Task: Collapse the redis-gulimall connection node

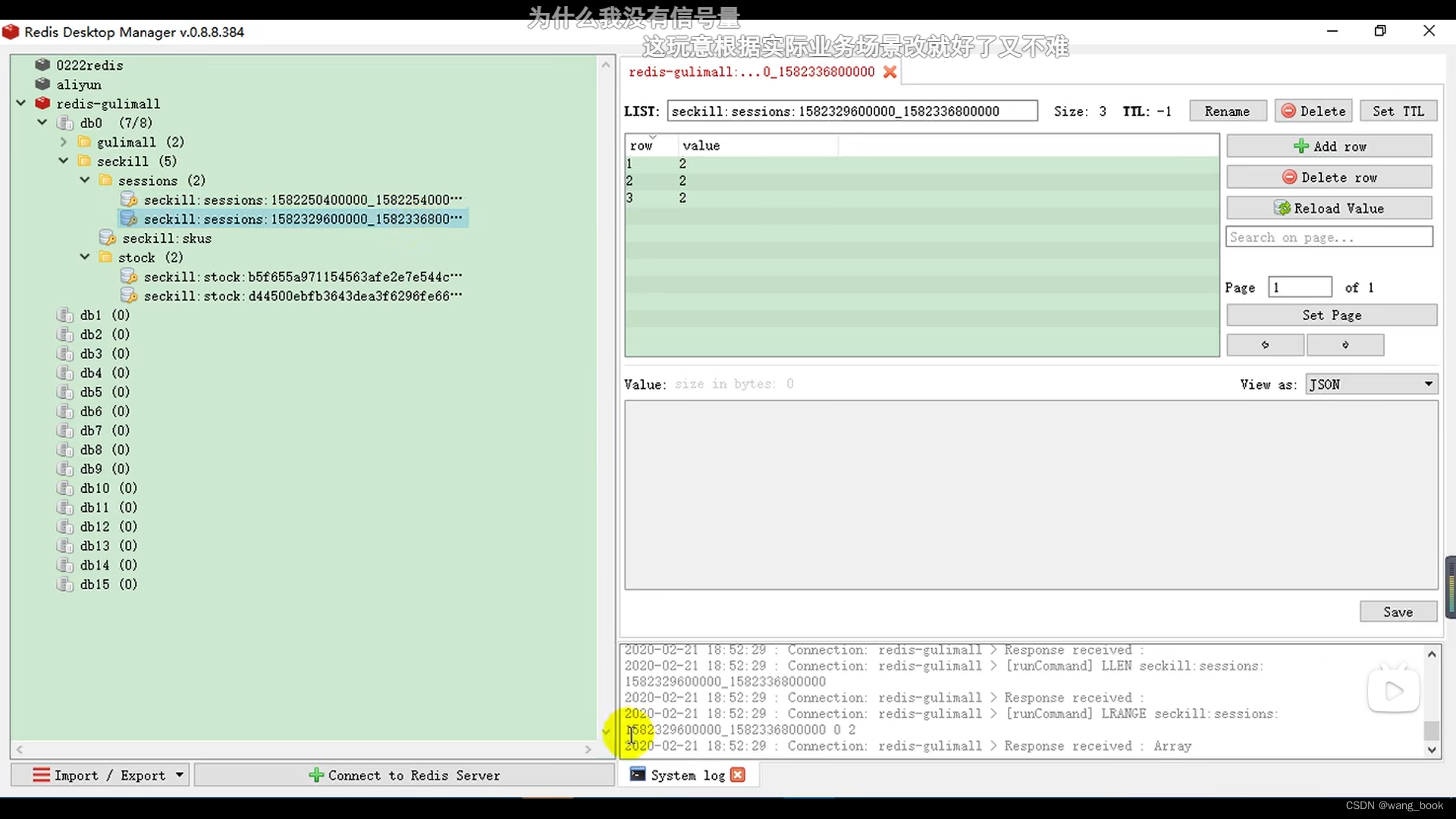Action: [x=21, y=103]
